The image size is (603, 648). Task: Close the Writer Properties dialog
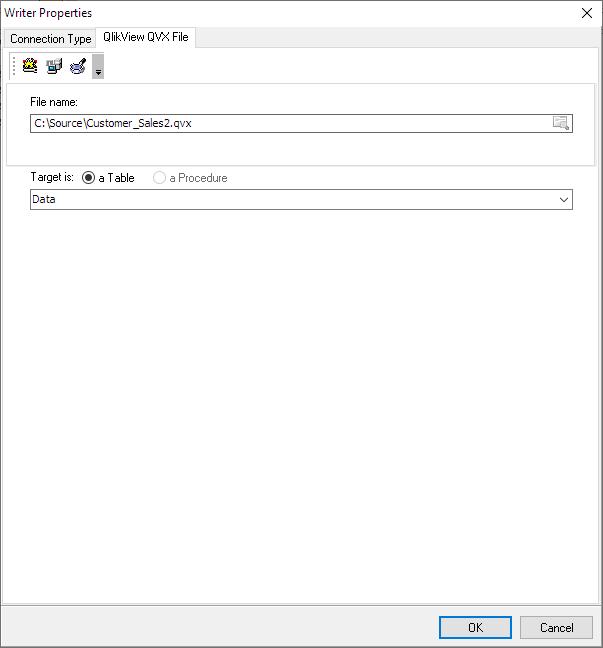click(x=586, y=13)
